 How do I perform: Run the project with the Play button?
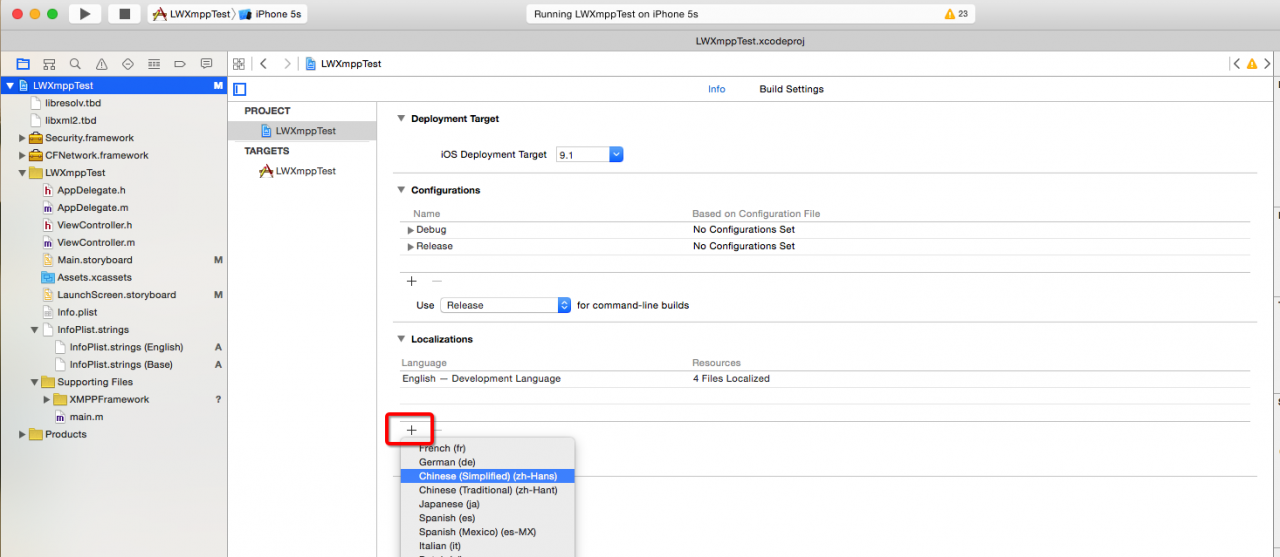coord(85,14)
